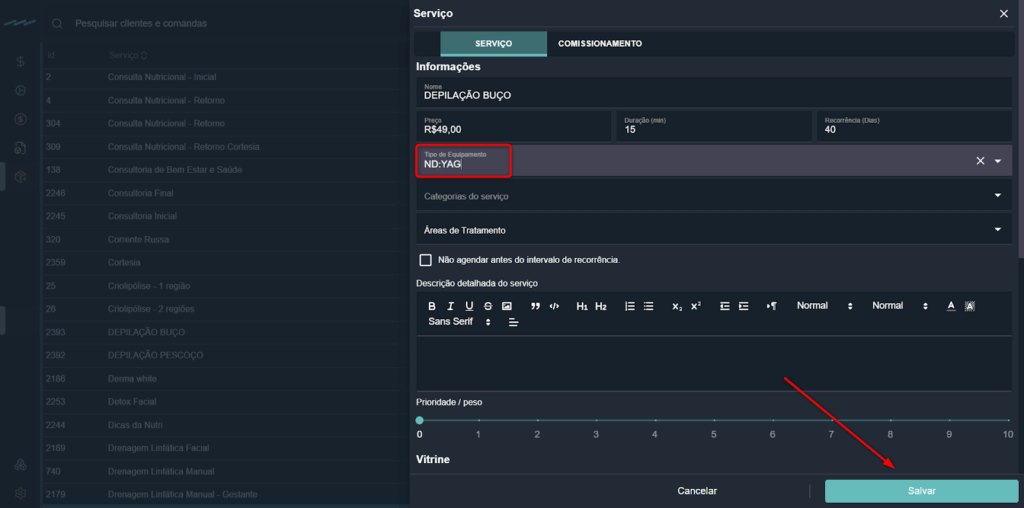The height and width of the screenshot is (508, 1024).
Task: Apply italic formatting in editor
Action: click(451, 306)
